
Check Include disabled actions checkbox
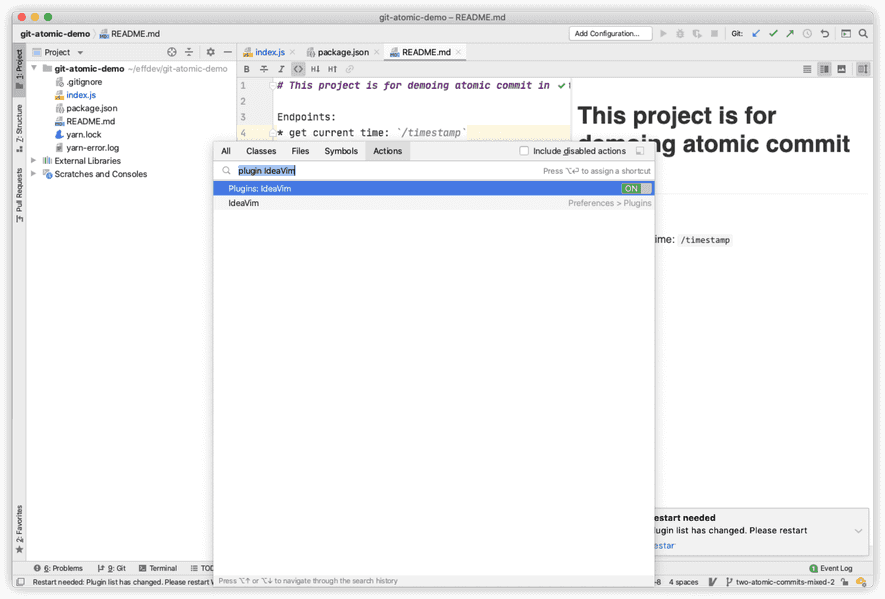tap(524, 151)
